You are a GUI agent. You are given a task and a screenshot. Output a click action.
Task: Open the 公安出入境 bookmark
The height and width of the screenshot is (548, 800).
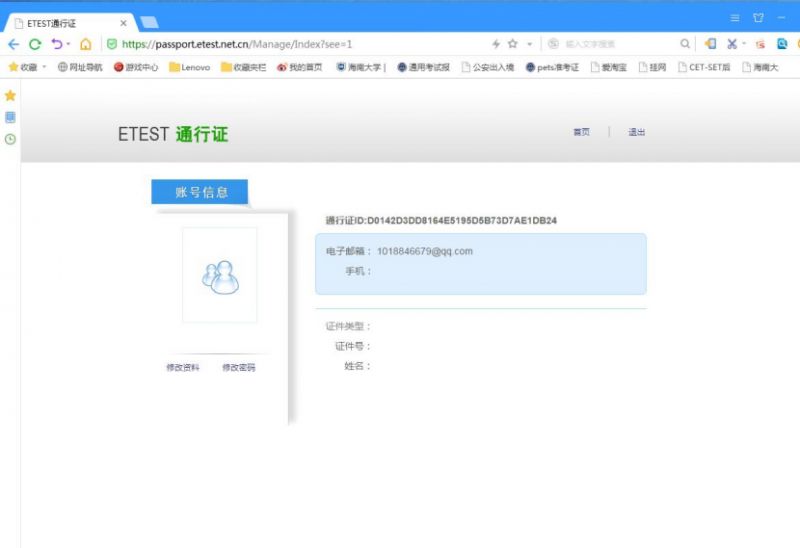pyautogui.click(x=487, y=67)
